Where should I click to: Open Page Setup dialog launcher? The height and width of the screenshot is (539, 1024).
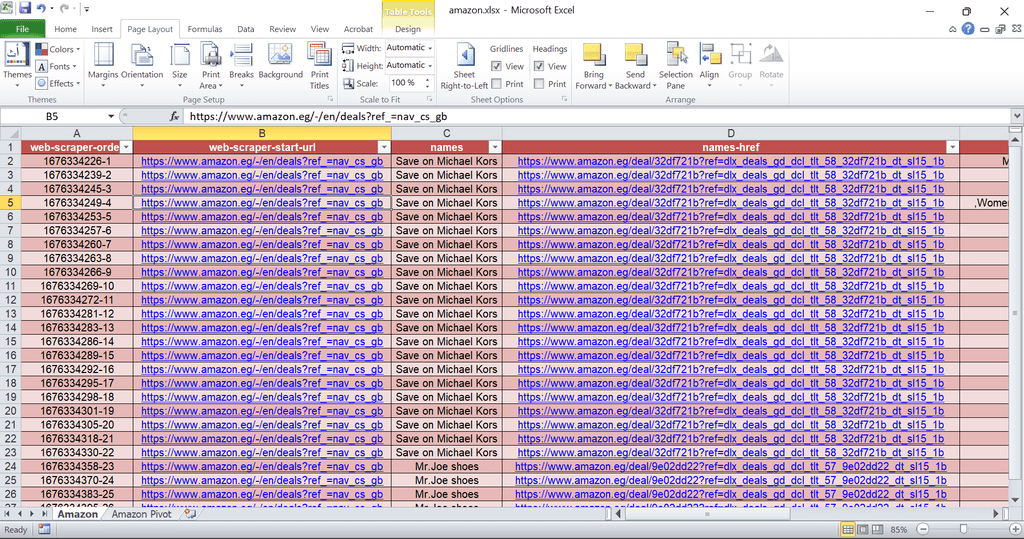coord(330,99)
